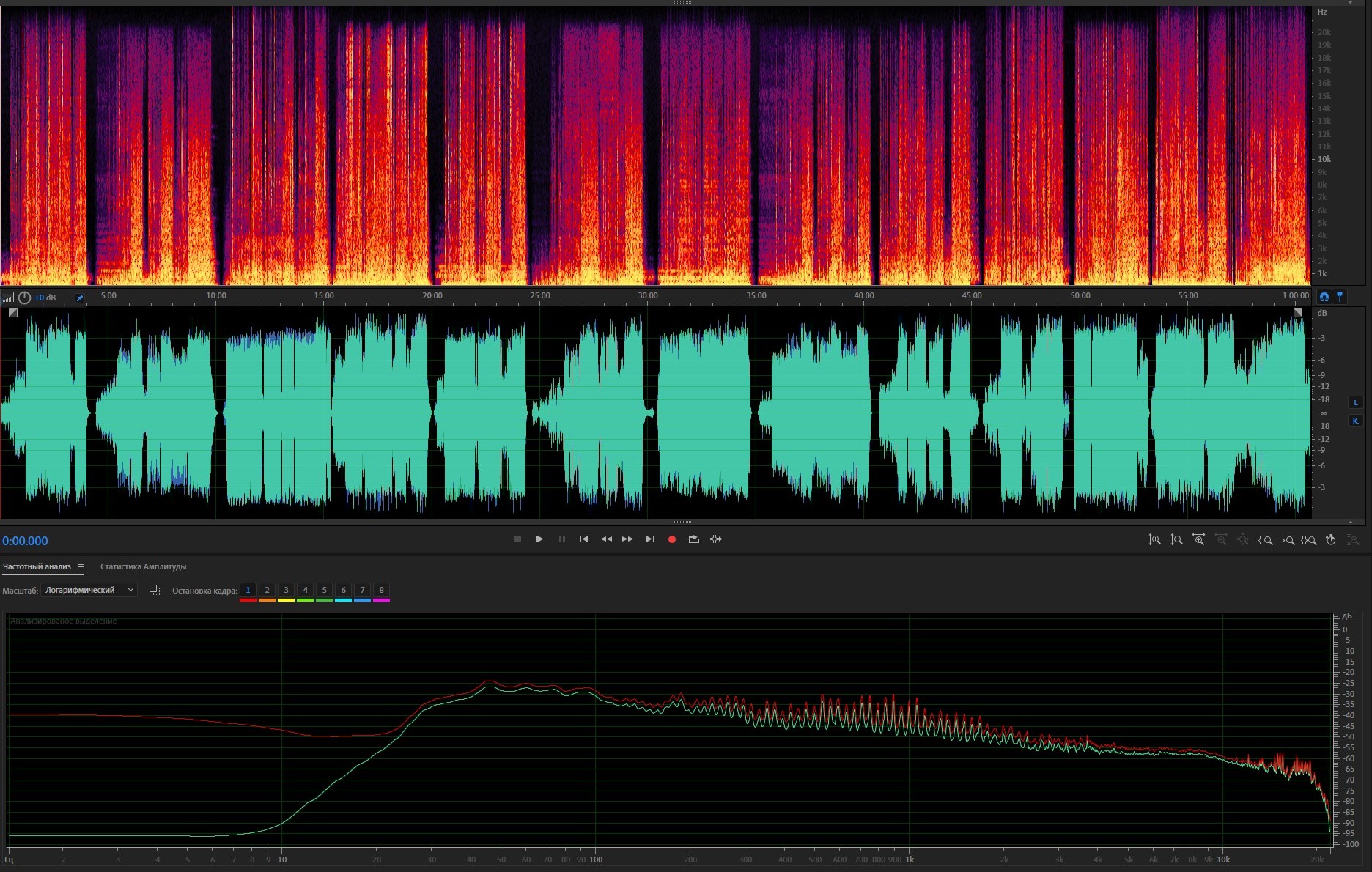Move playhead to previous marker

583,539
